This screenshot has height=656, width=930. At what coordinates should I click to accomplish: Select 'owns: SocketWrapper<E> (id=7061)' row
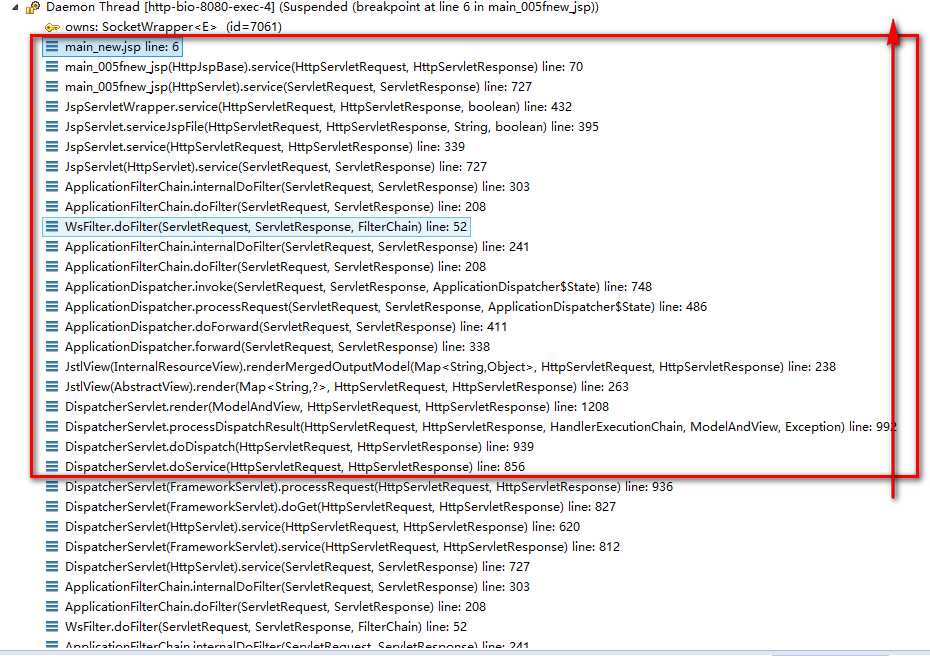(173, 27)
